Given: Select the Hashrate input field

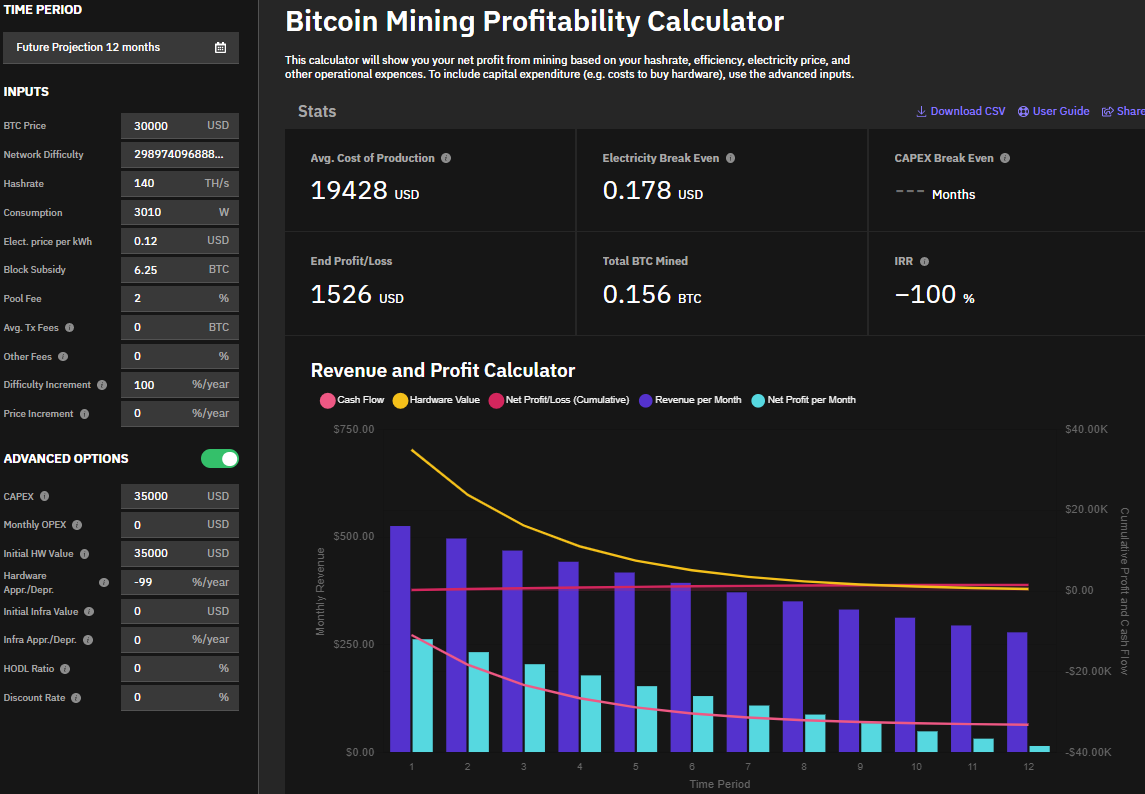Looking at the screenshot, I should (165, 184).
